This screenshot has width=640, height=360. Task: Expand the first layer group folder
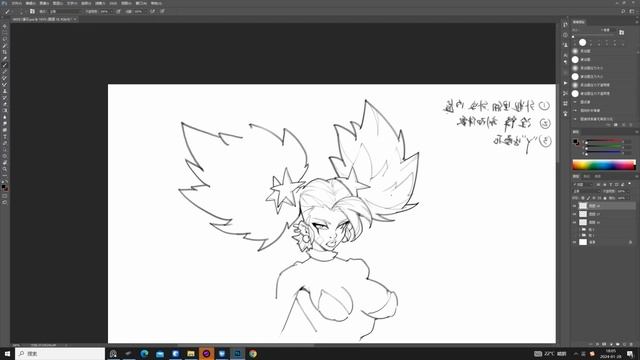580,229
